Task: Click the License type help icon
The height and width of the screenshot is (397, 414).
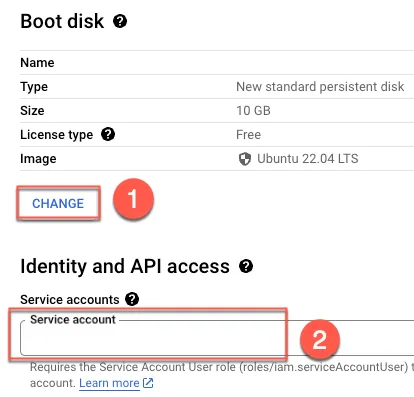Action: [108, 134]
